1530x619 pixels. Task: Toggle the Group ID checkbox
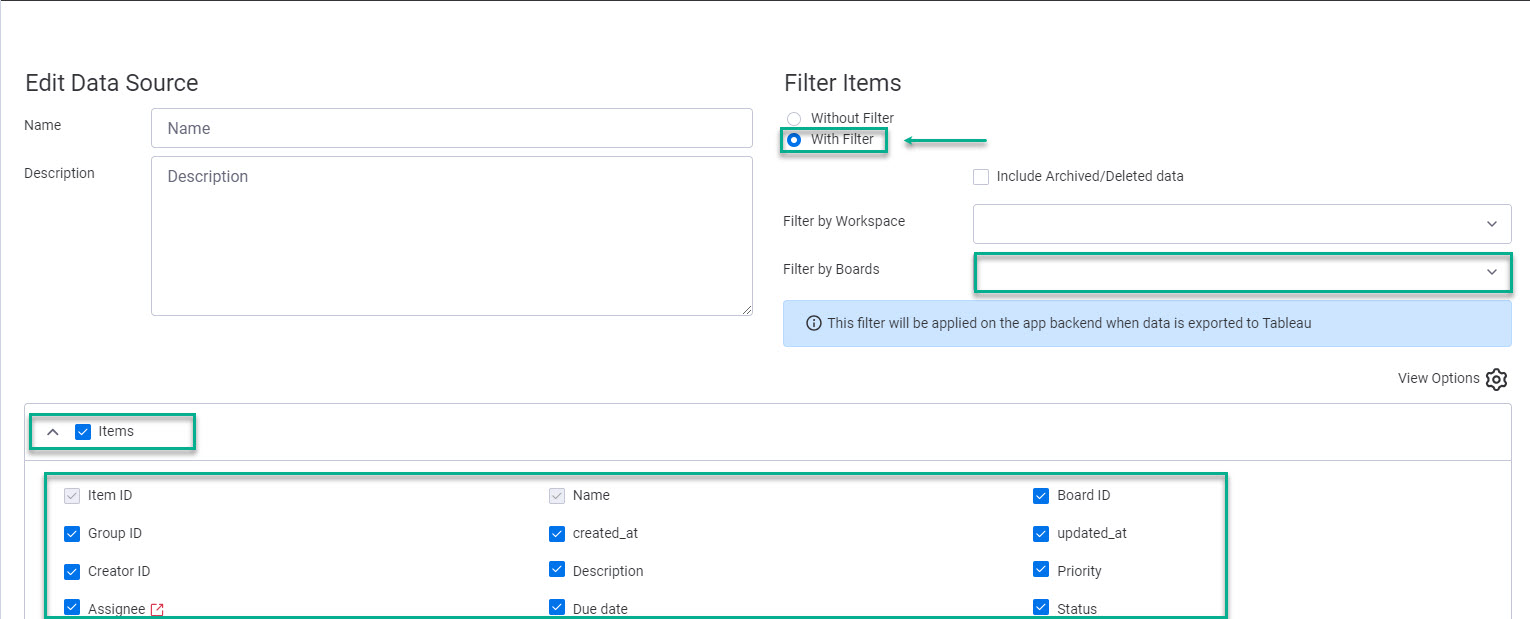pyautogui.click(x=72, y=534)
